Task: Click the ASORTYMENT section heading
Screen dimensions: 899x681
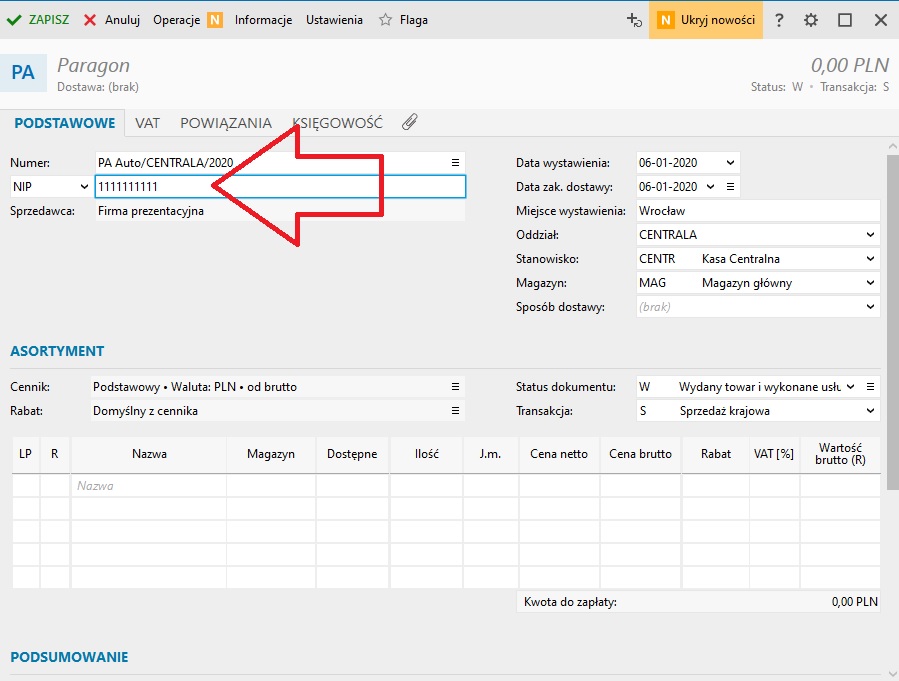Action: (x=57, y=351)
